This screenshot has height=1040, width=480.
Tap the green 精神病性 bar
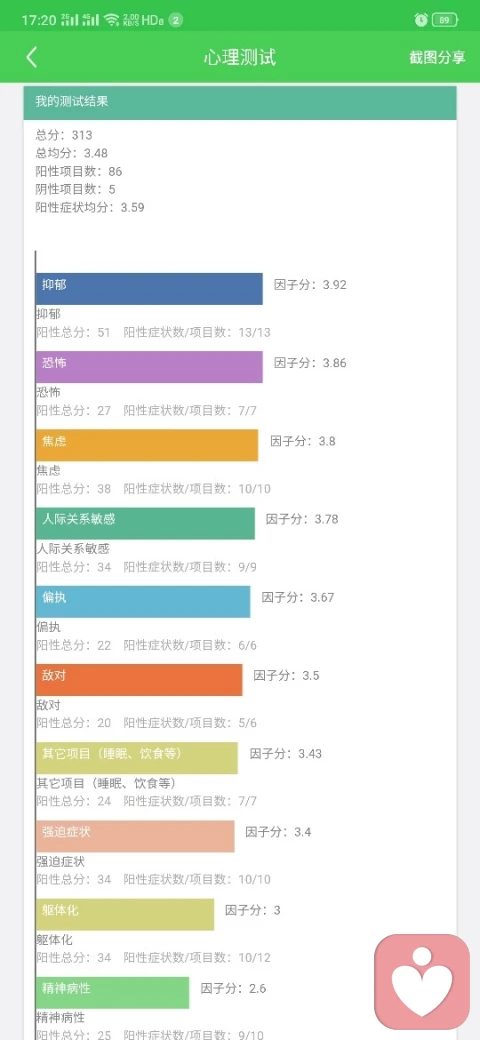pos(112,993)
